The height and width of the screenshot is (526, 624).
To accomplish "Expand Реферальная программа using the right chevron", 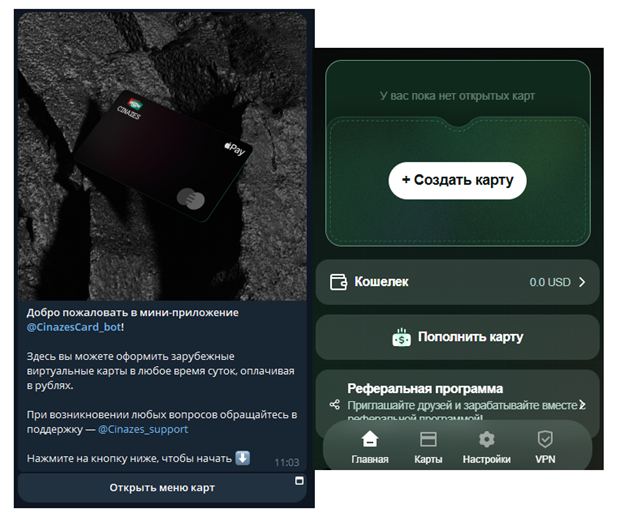I will point(582,405).
